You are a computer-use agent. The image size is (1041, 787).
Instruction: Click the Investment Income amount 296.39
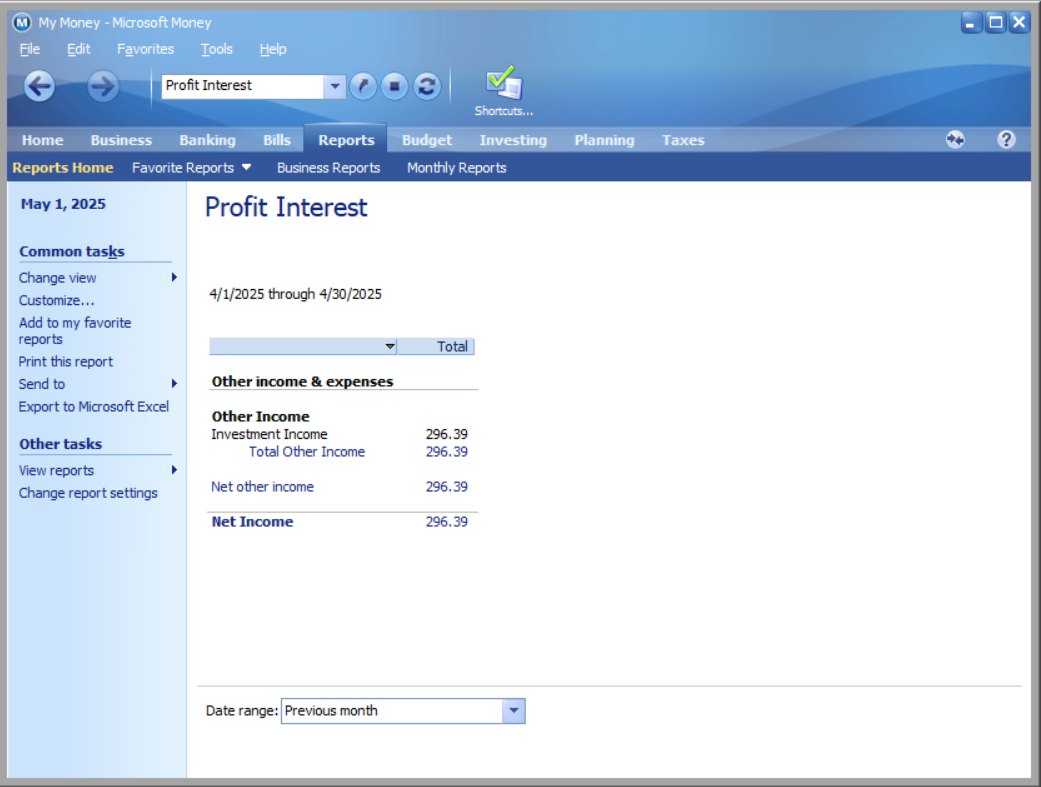(x=447, y=434)
